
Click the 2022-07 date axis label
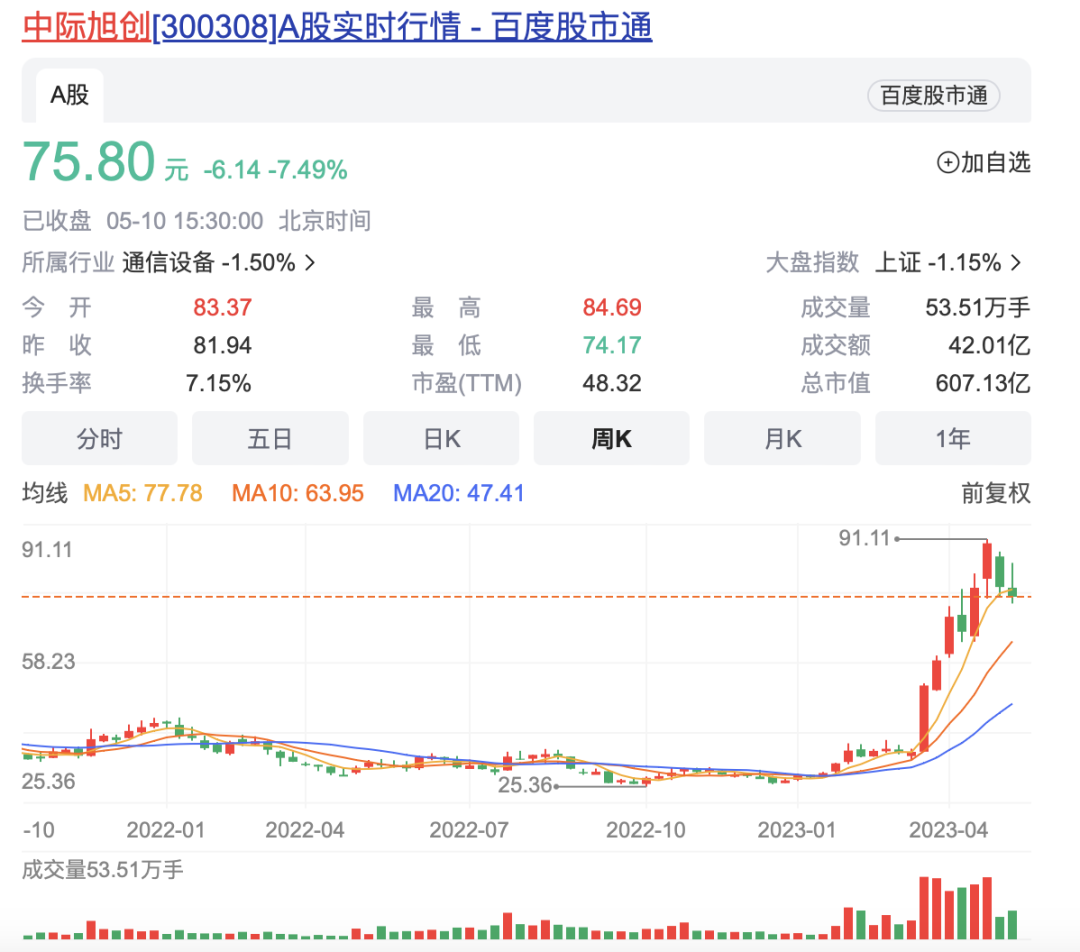(x=469, y=830)
